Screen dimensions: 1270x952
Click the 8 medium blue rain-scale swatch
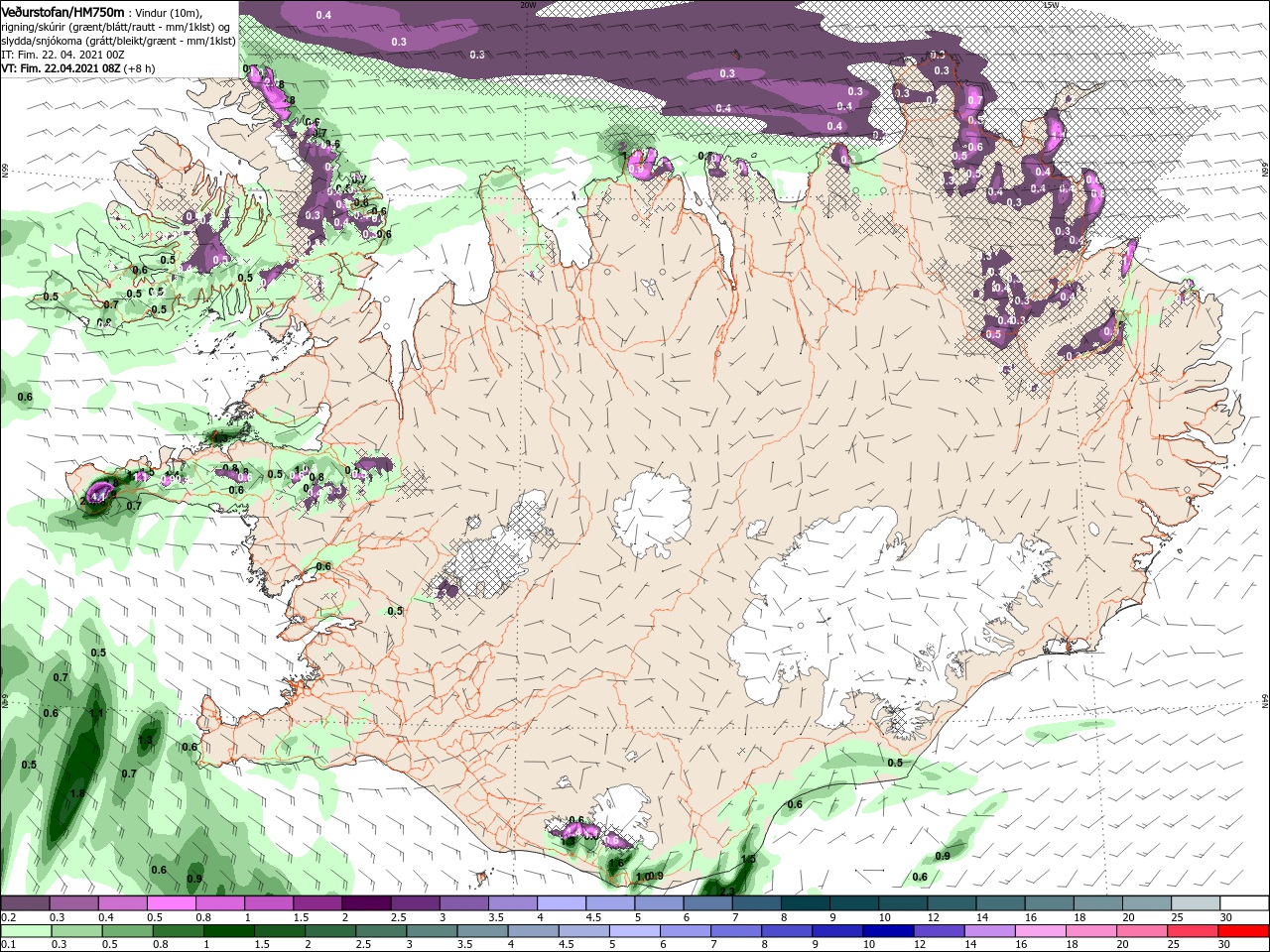point(788,931)
